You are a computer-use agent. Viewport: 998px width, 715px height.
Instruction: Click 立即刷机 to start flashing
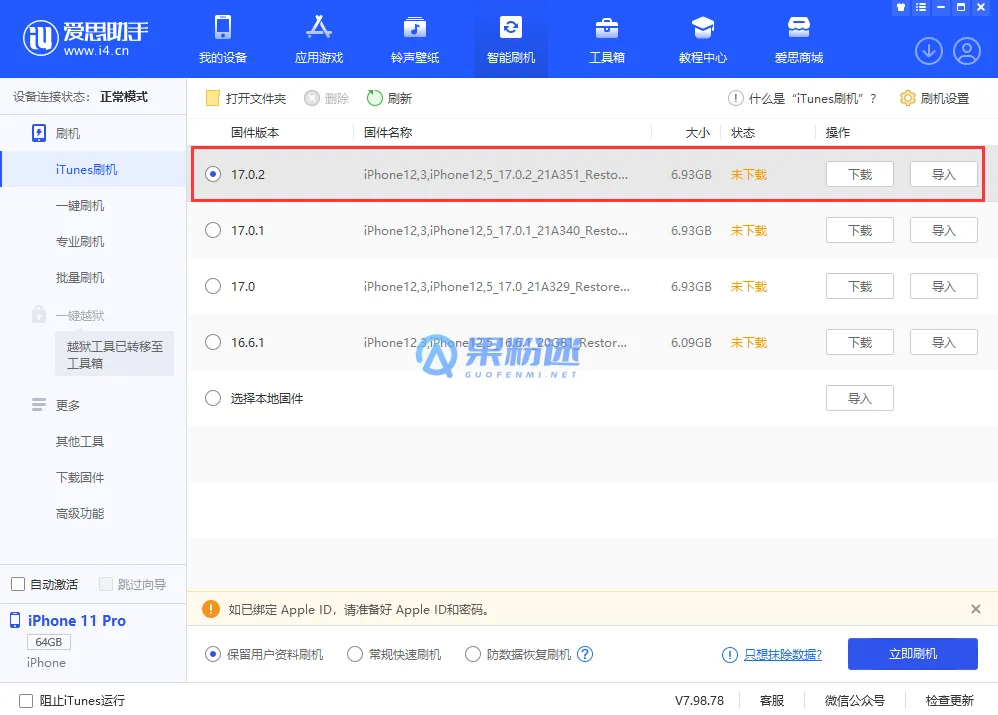[912, 653]
